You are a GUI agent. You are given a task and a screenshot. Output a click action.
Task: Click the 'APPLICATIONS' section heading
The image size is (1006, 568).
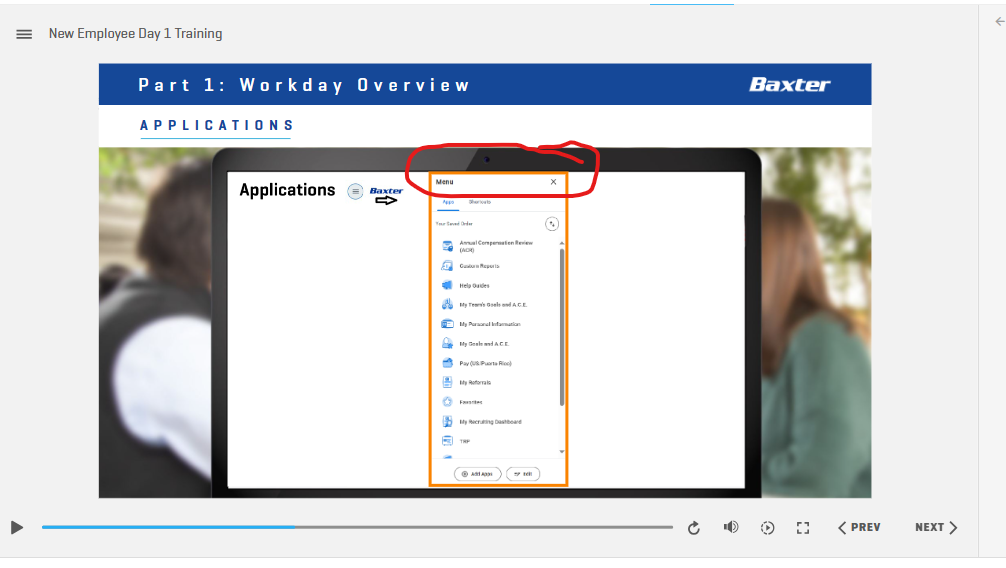pyautogui.click(x=217, y=125)
